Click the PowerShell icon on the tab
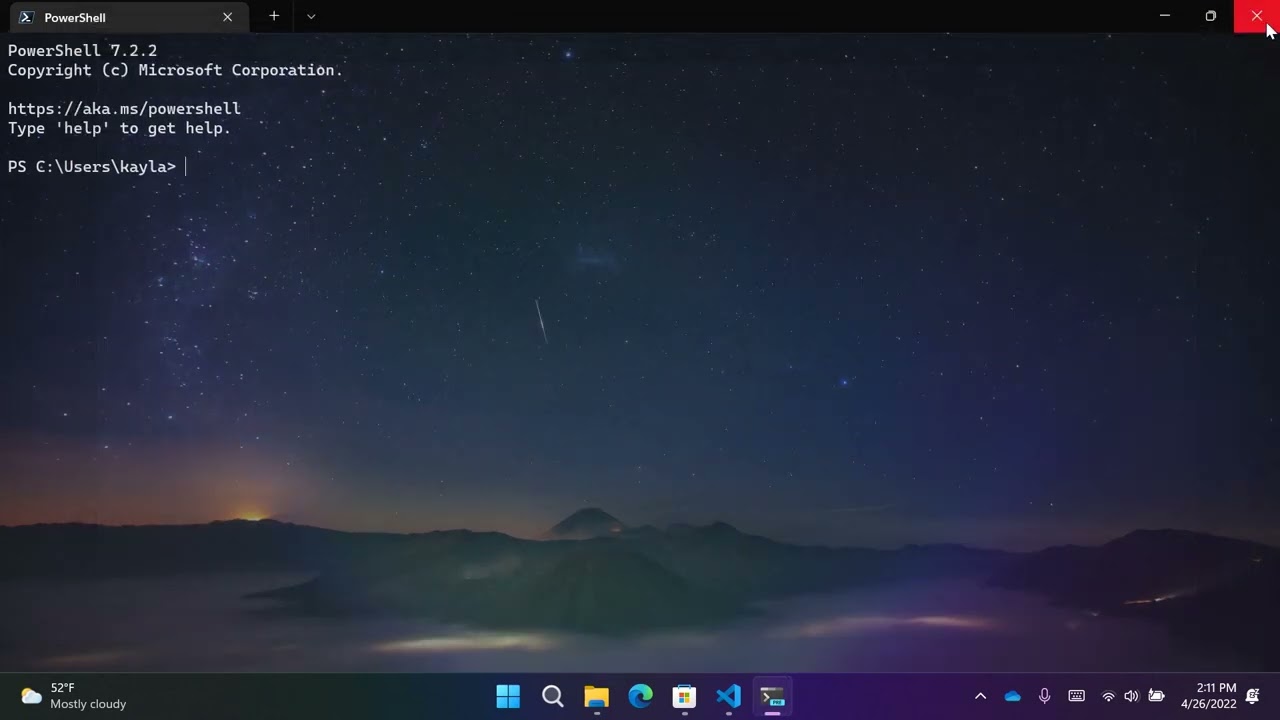The height and width of the screenshot is (720, 1280). pyautogui.click(x=26, y=17)
